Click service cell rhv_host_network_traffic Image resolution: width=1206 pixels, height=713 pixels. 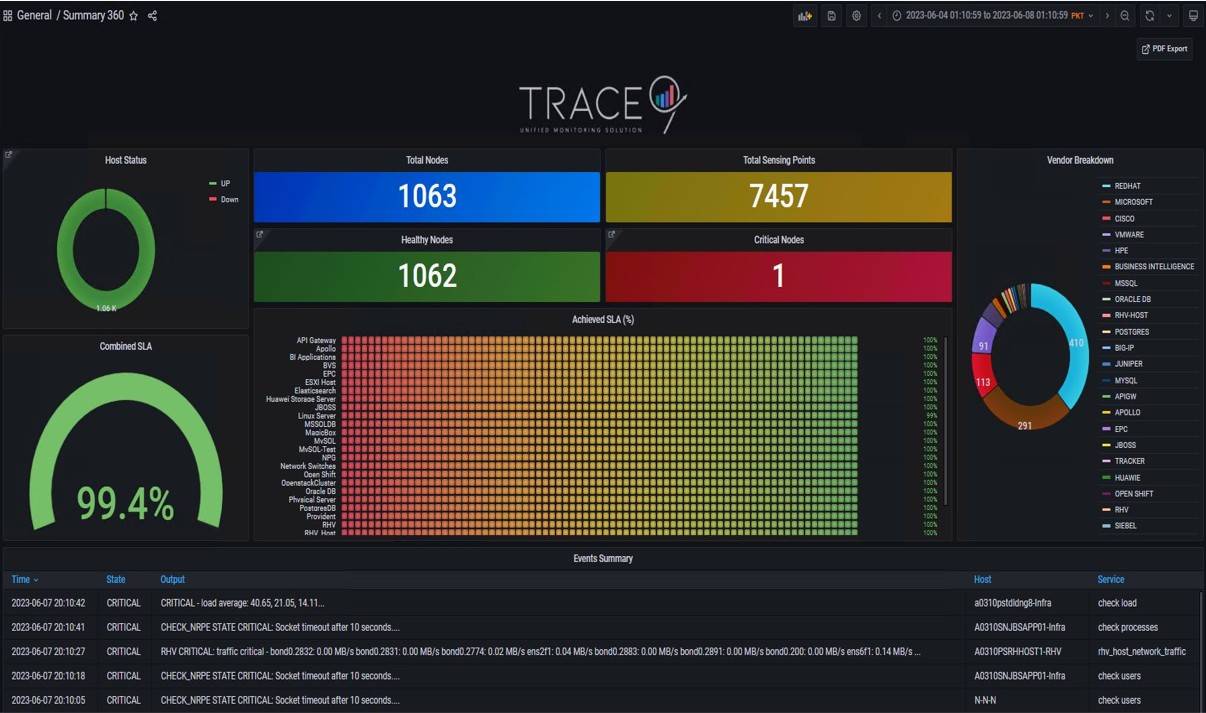[1142, 651]
